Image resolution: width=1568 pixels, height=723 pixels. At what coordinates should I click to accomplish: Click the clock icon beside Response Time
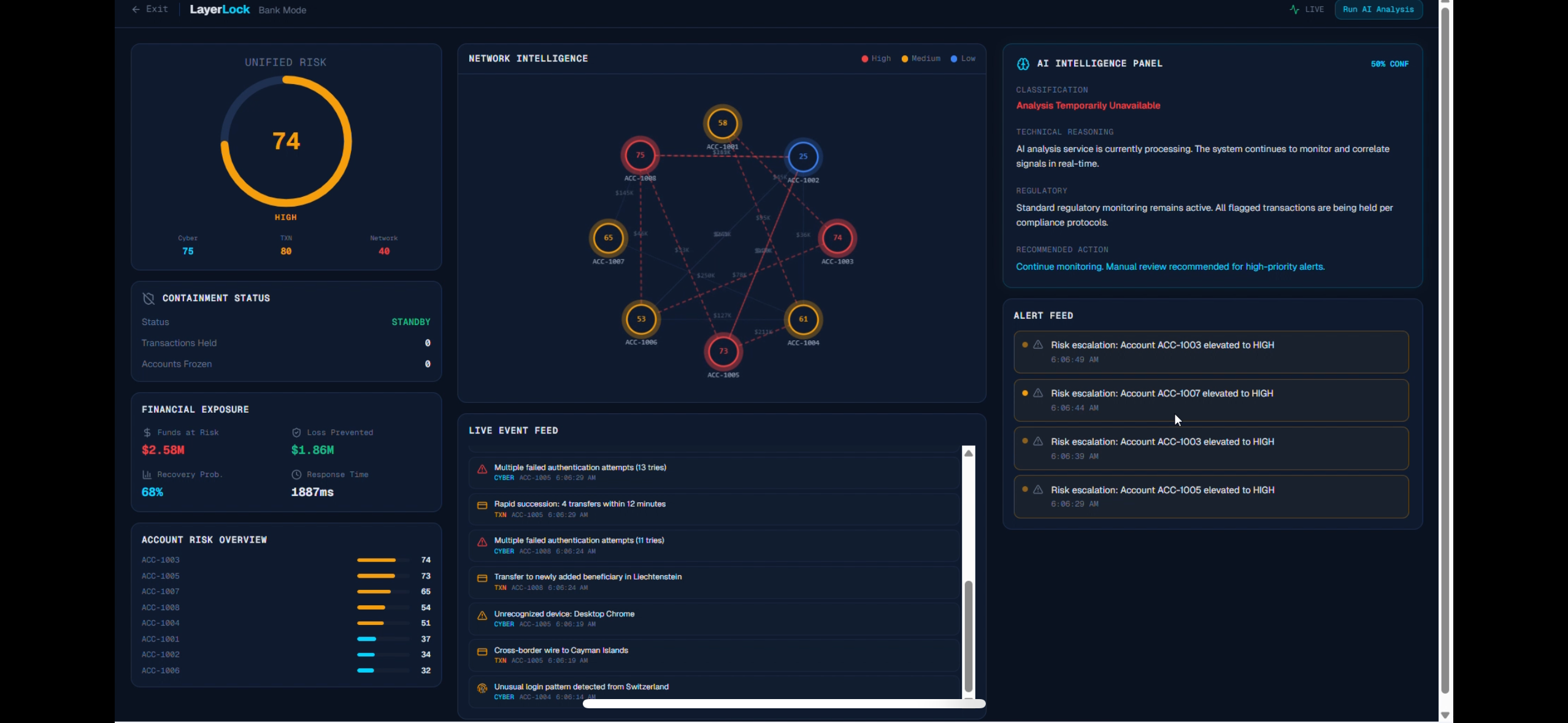pyautogui.click(x=296, y=475)
